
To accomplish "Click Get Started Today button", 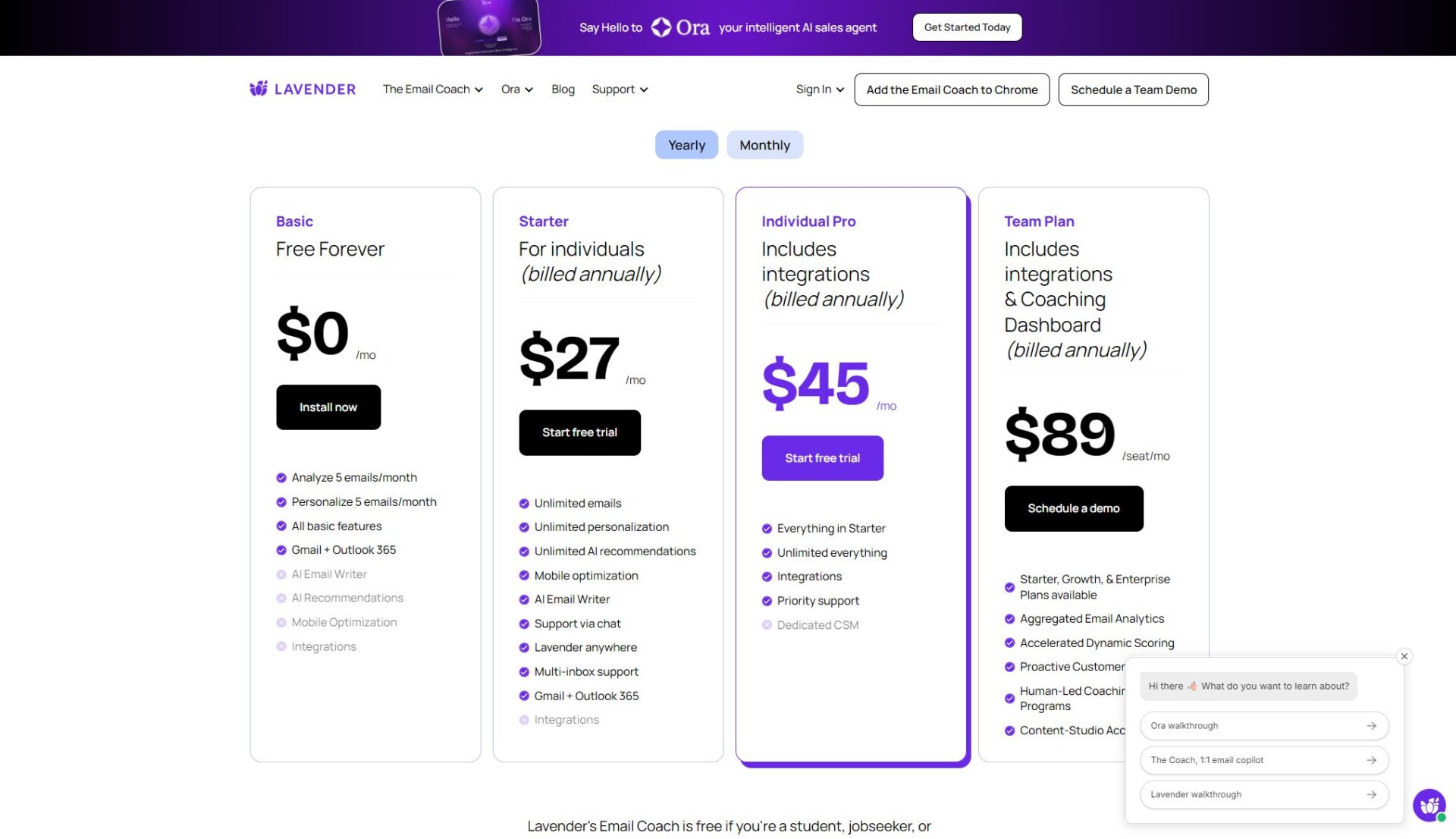I will coord(967,27).
